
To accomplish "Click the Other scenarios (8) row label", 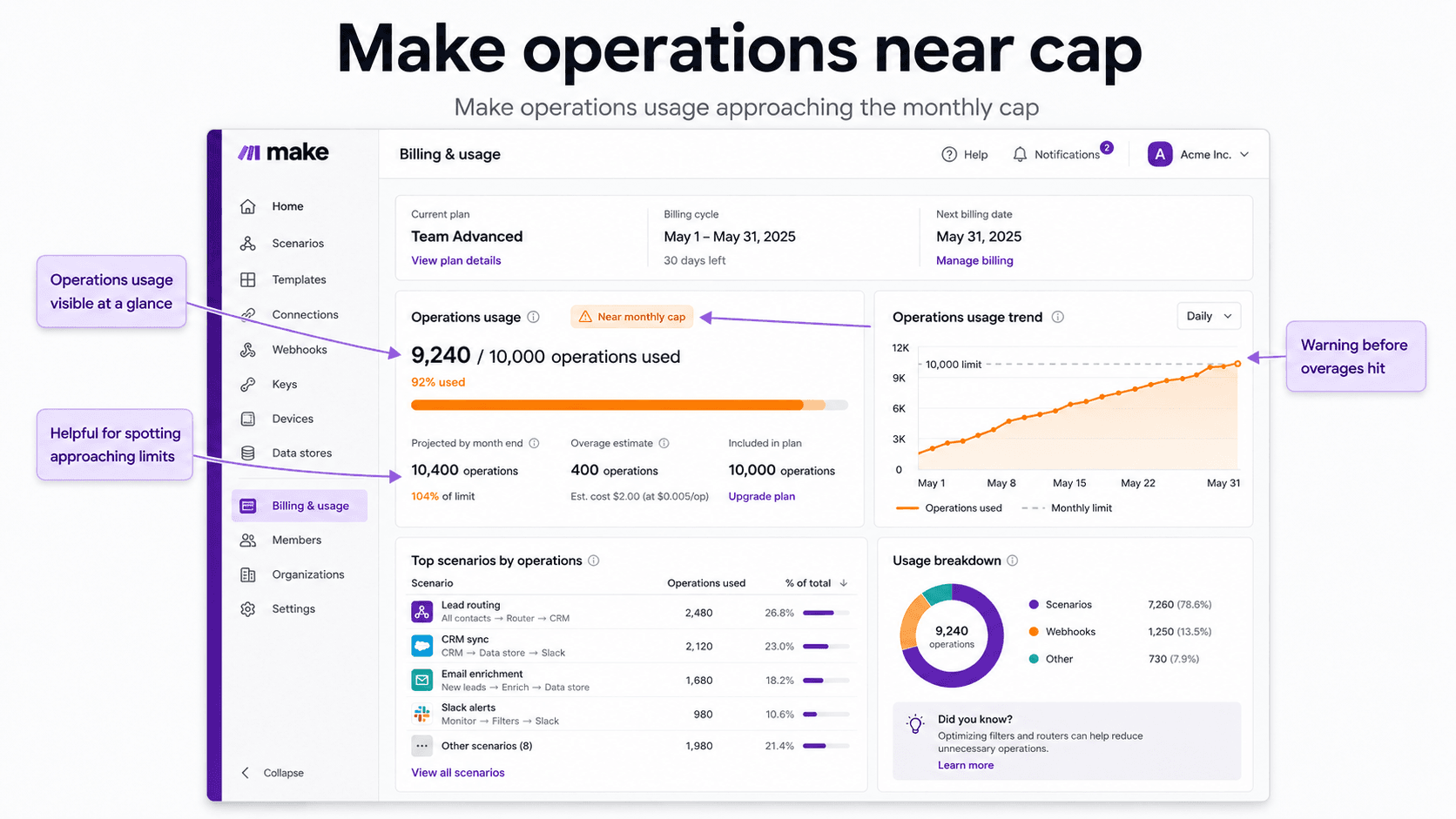I will point(487,746).
